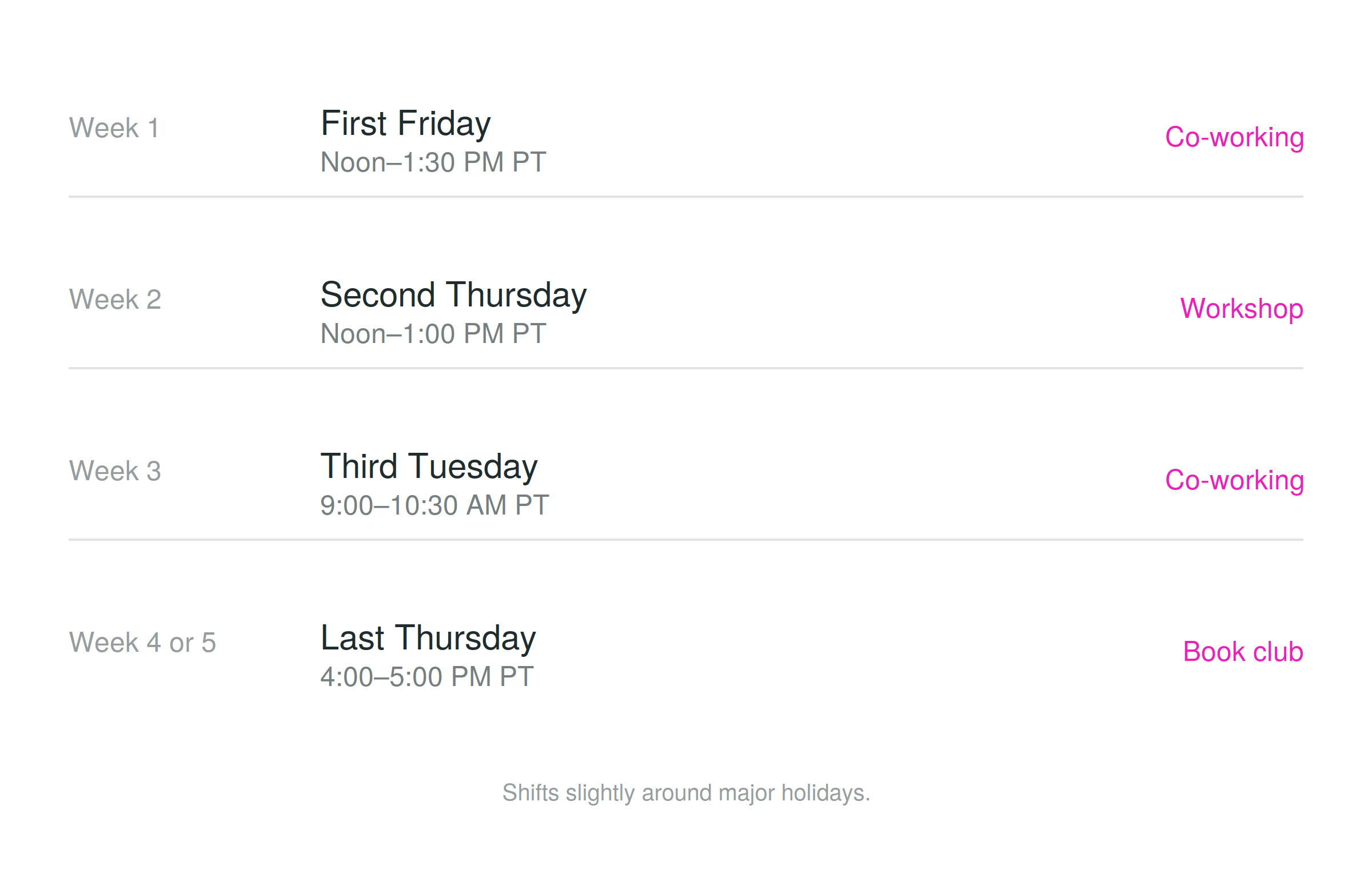Open the Book club link
1372x869 pixels.
click(1243, 652)
